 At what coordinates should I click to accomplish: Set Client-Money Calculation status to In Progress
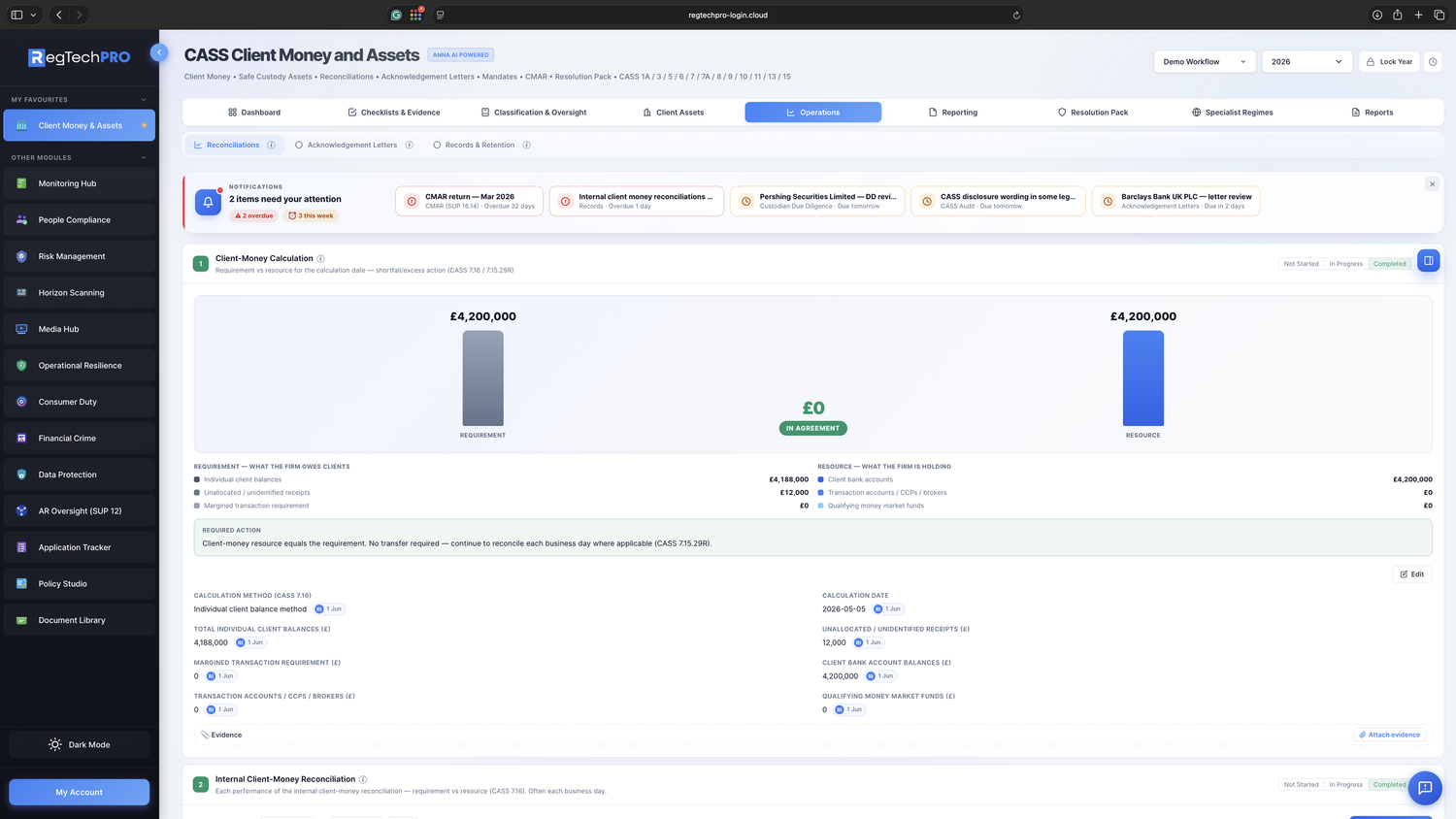tap(1346, 264)
